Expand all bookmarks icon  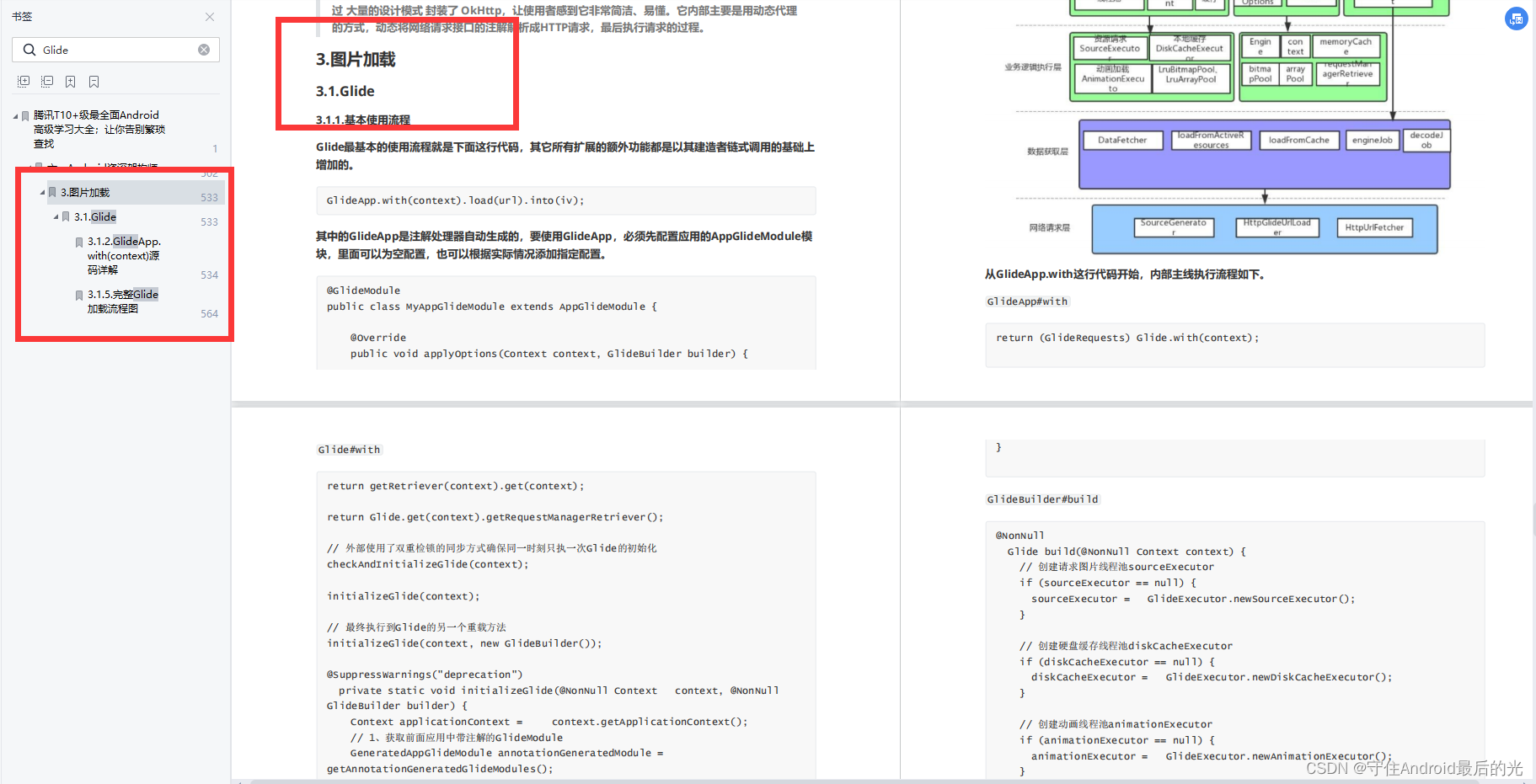click(x=24, y=82)
